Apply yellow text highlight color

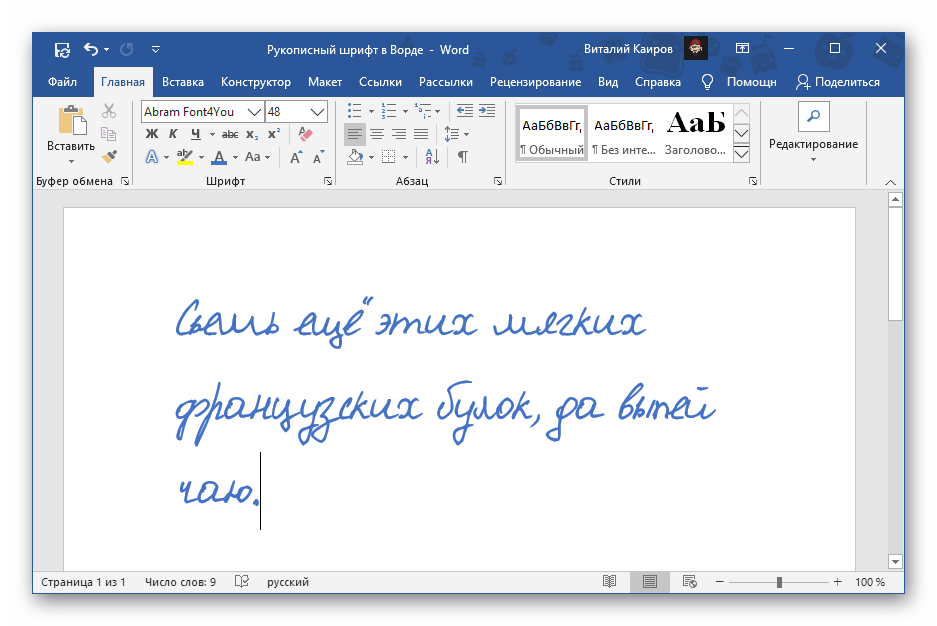tap(185, 157)
